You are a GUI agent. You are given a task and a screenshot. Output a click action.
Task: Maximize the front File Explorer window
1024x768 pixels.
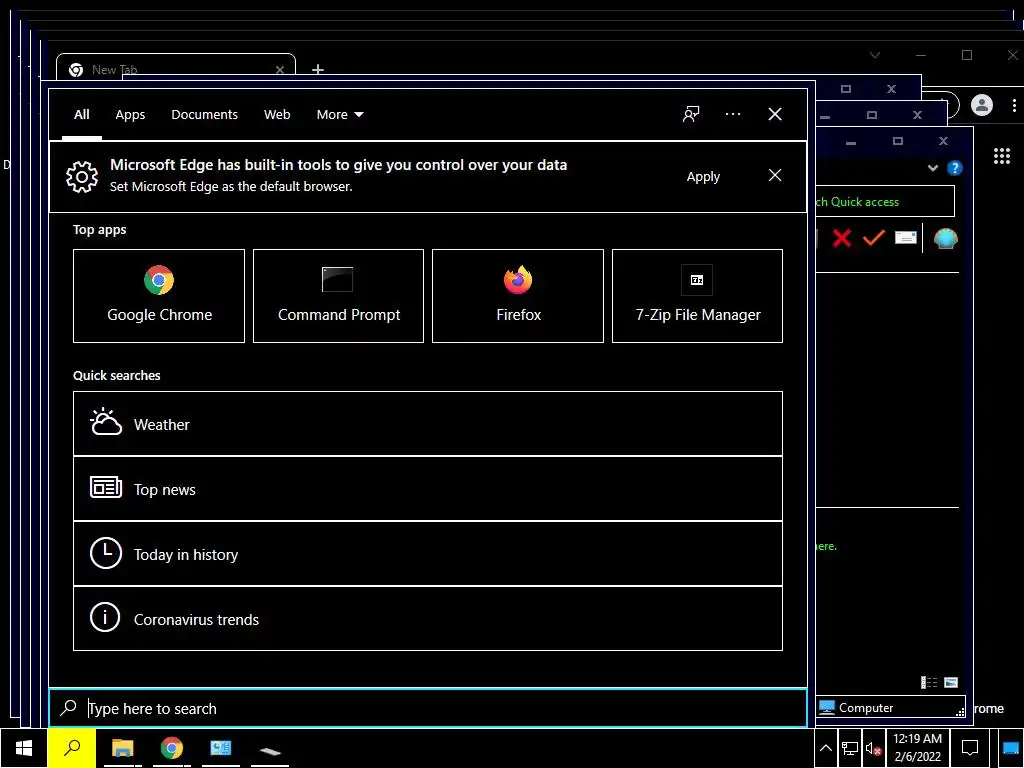coord(898,141)
